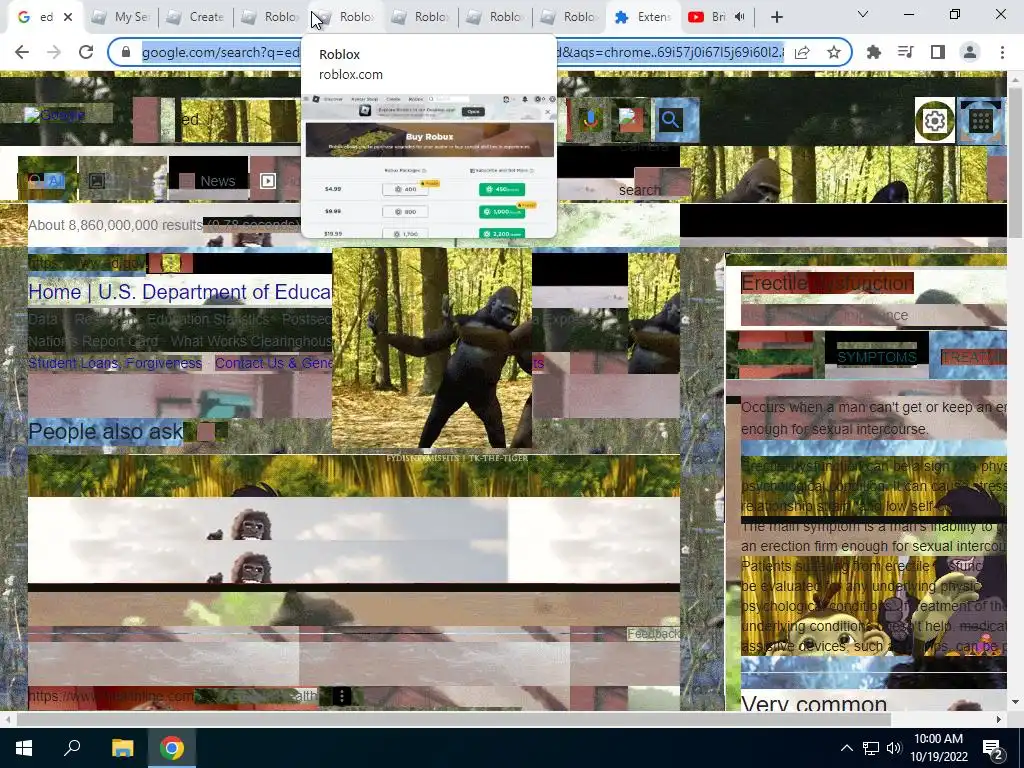The image size is (1024, 768).
Task: Close the active Google search tab
Action: tap(68, 17)
